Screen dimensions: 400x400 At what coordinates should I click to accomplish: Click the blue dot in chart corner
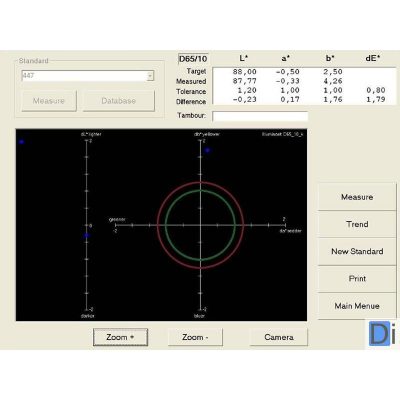point(22,142)
